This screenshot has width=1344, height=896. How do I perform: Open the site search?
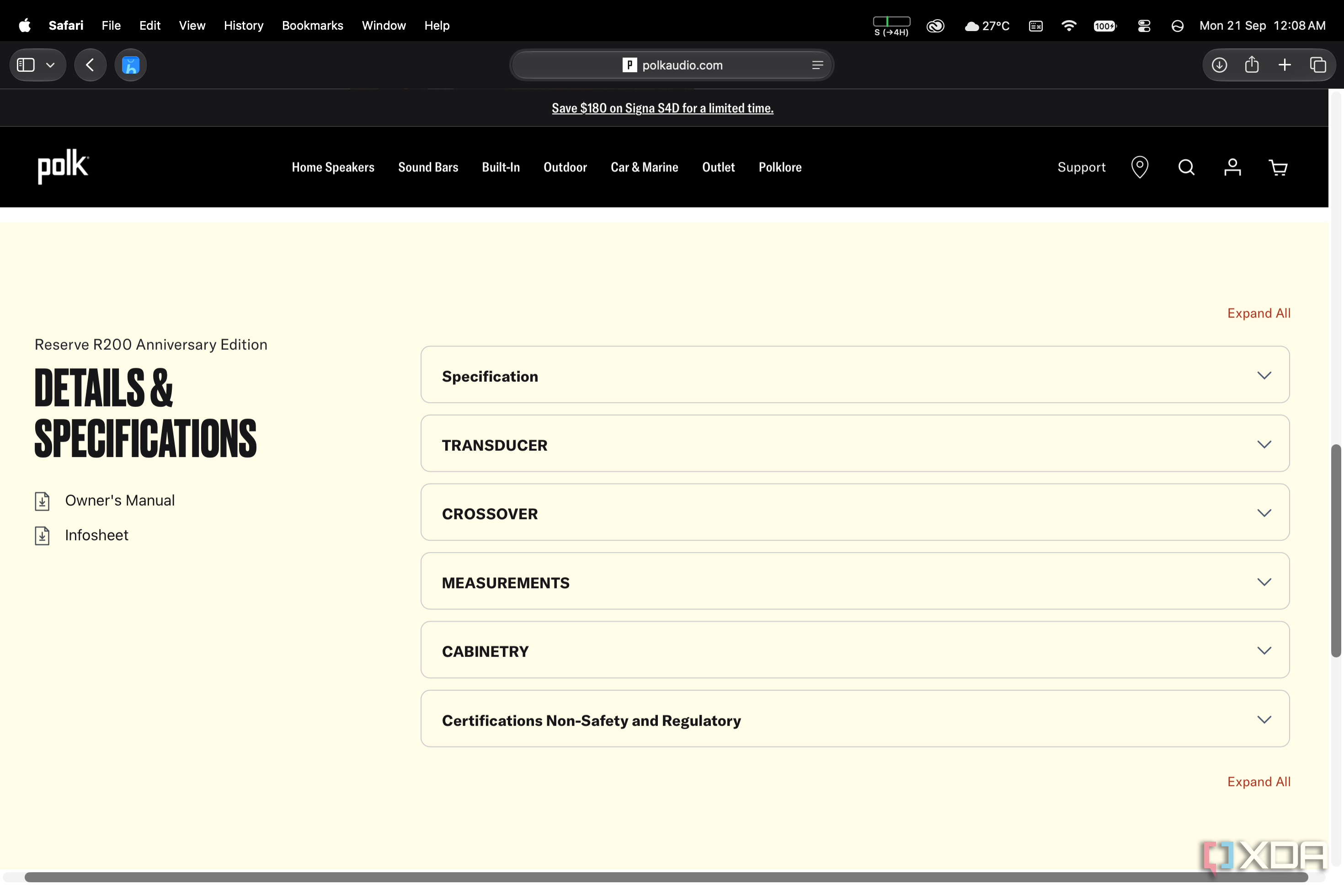[1186, 167]
